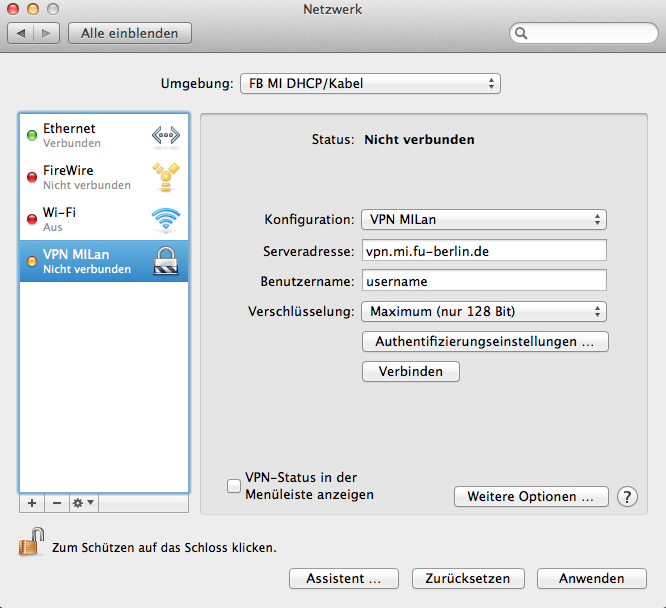This screenshot has width=666, height=608.
Task: Click the Wi-Fi signal icon in sidebar
Action: (x=165, y=219)
